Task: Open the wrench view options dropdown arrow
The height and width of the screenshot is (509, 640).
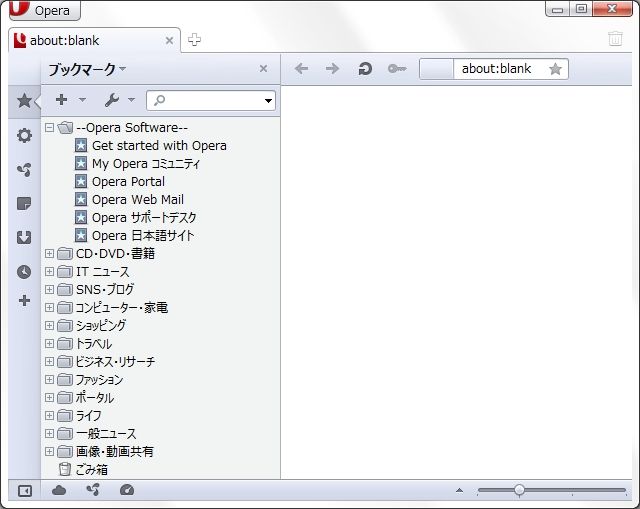Action: (x=131, y=100)
